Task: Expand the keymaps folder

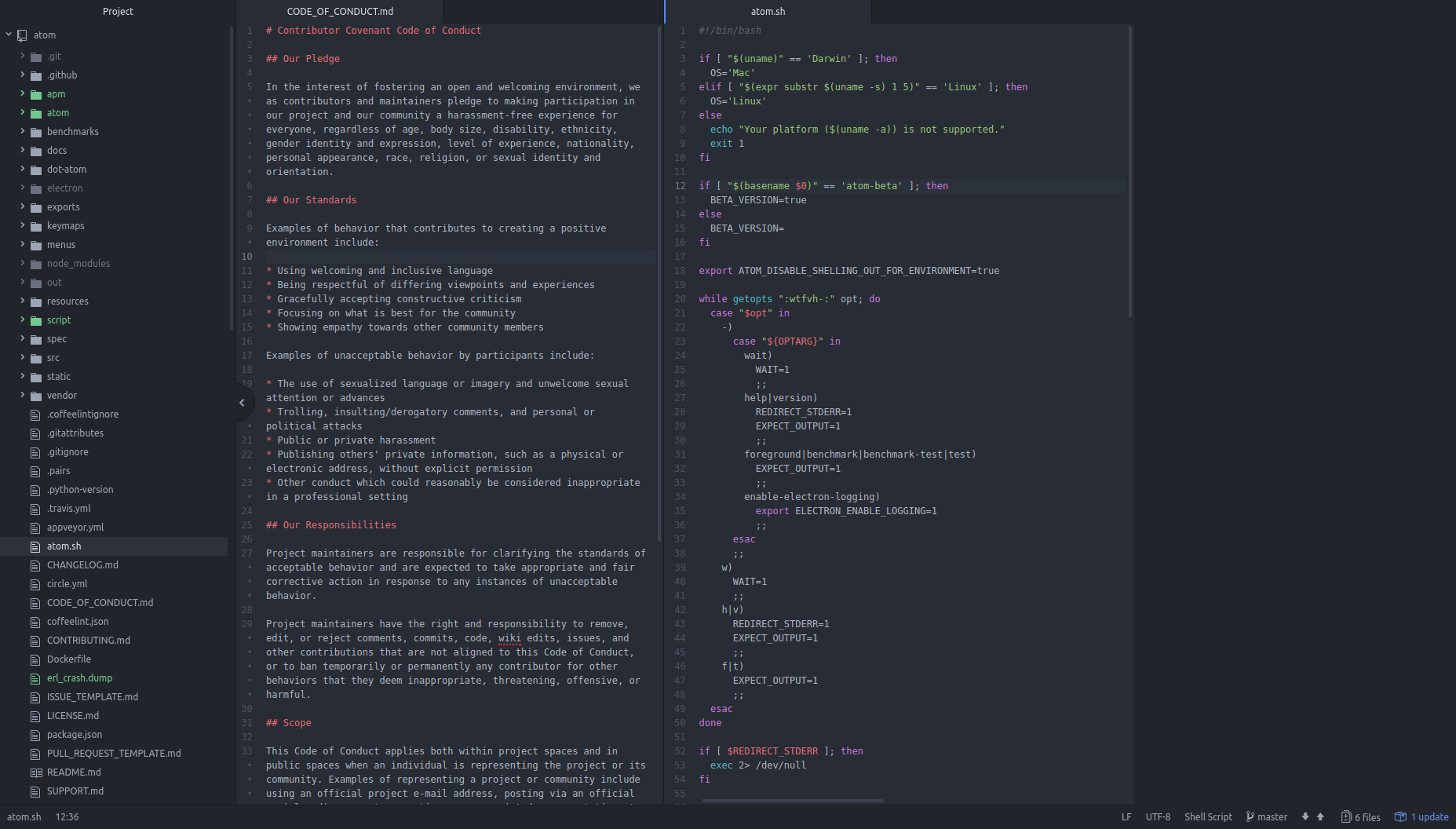Action: (22, 225)
